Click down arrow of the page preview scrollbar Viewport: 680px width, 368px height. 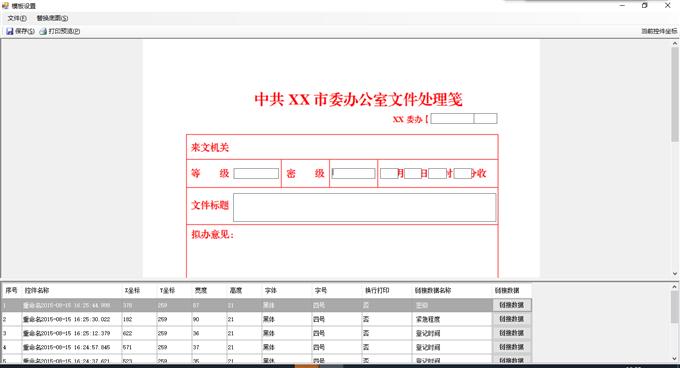tap(675, 274)
